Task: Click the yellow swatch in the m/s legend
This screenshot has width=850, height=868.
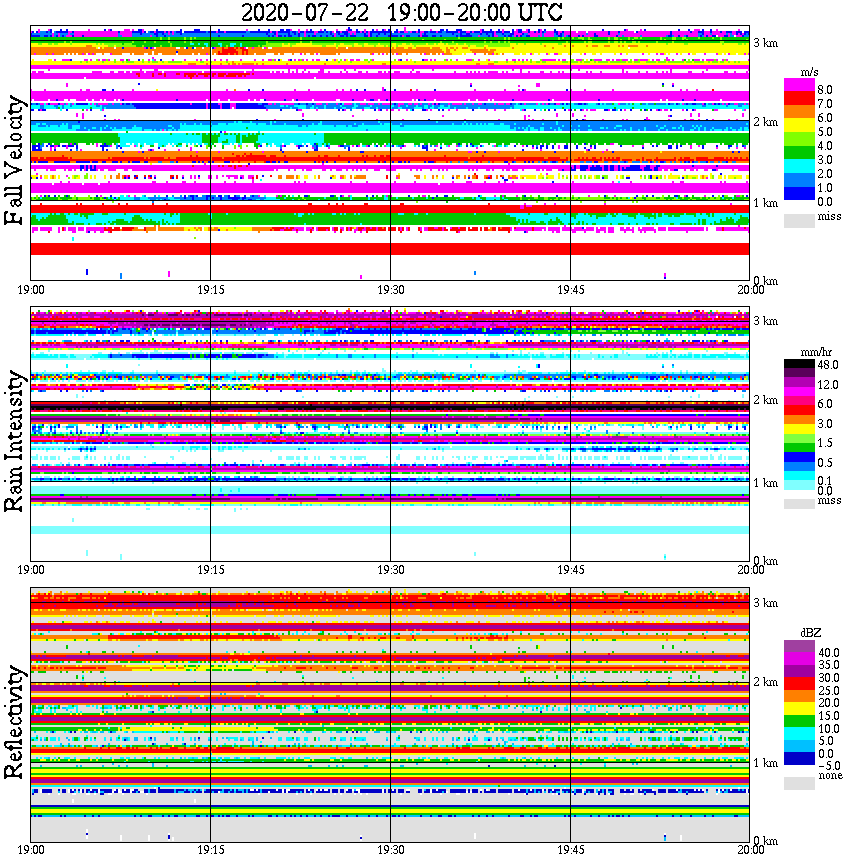Action: click(x=799, y=126)
